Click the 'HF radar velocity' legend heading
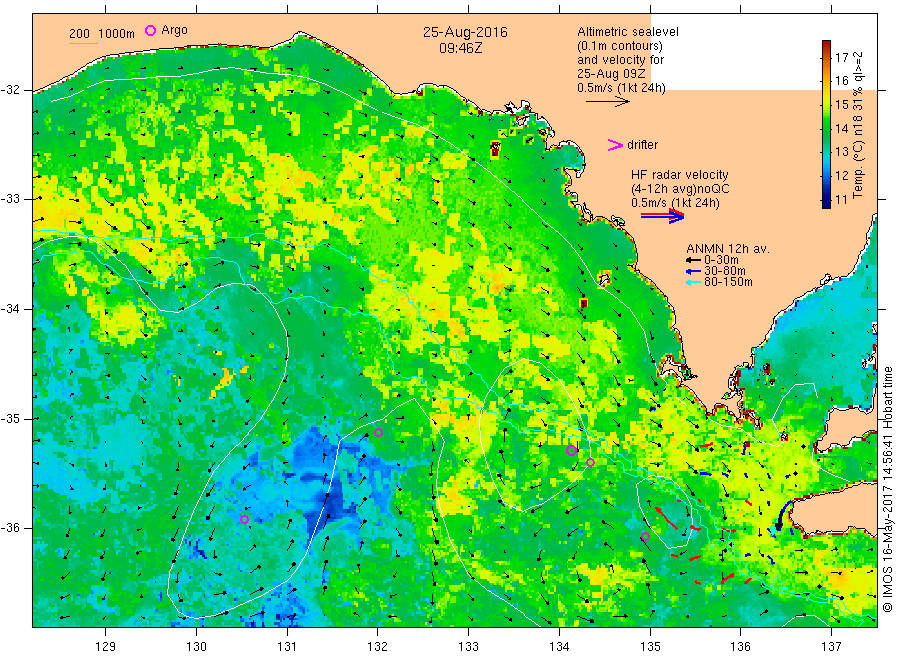The width and height of the screenshot is (900, 660). (680, 175)
